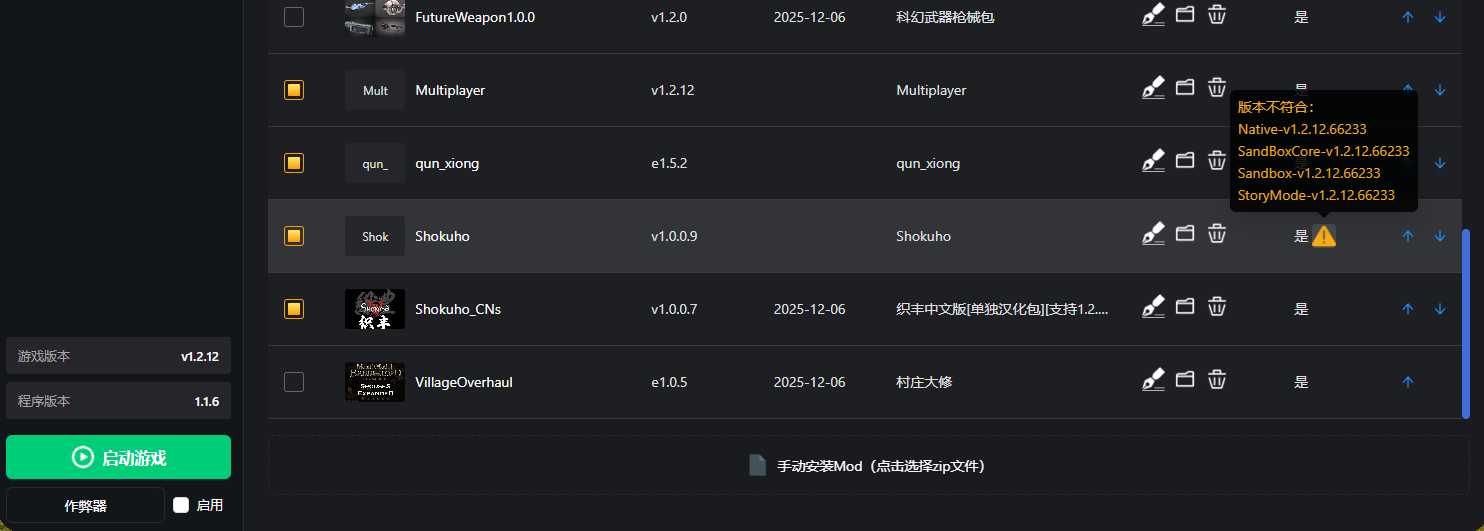Move VillageOverhaul mod up

(x=1408, y=382)
